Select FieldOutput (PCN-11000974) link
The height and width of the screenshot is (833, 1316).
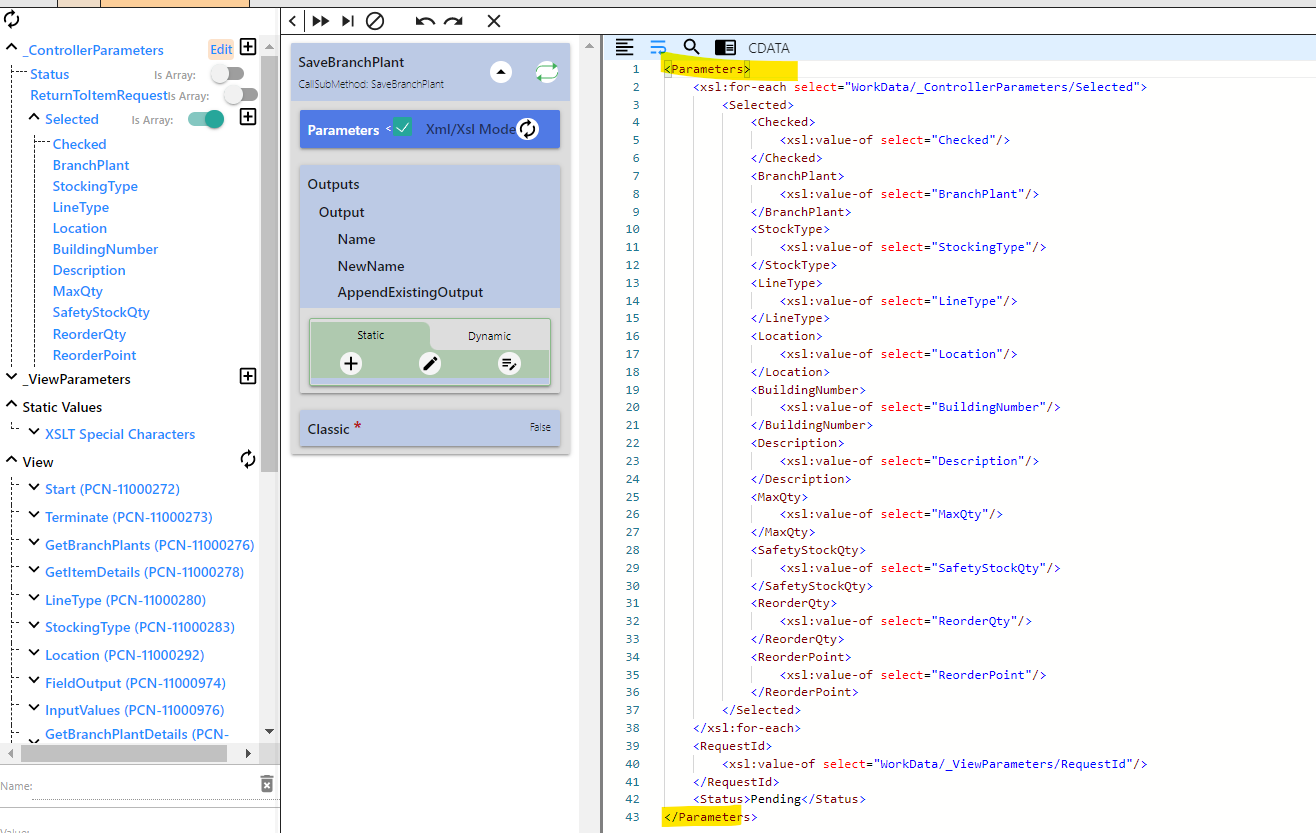135,683
